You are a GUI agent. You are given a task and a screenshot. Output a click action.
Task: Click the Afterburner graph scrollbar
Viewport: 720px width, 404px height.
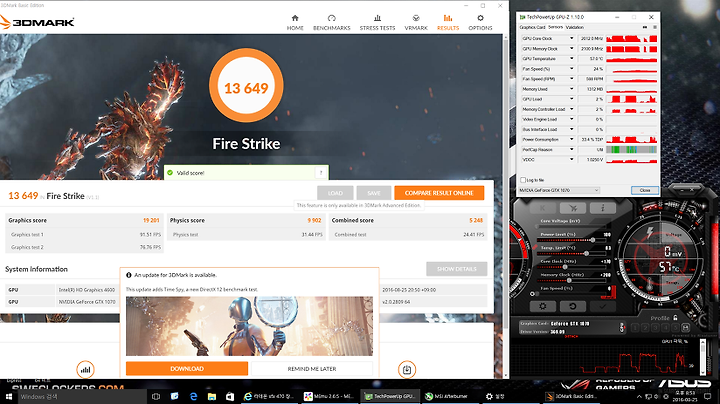[702, 357]
